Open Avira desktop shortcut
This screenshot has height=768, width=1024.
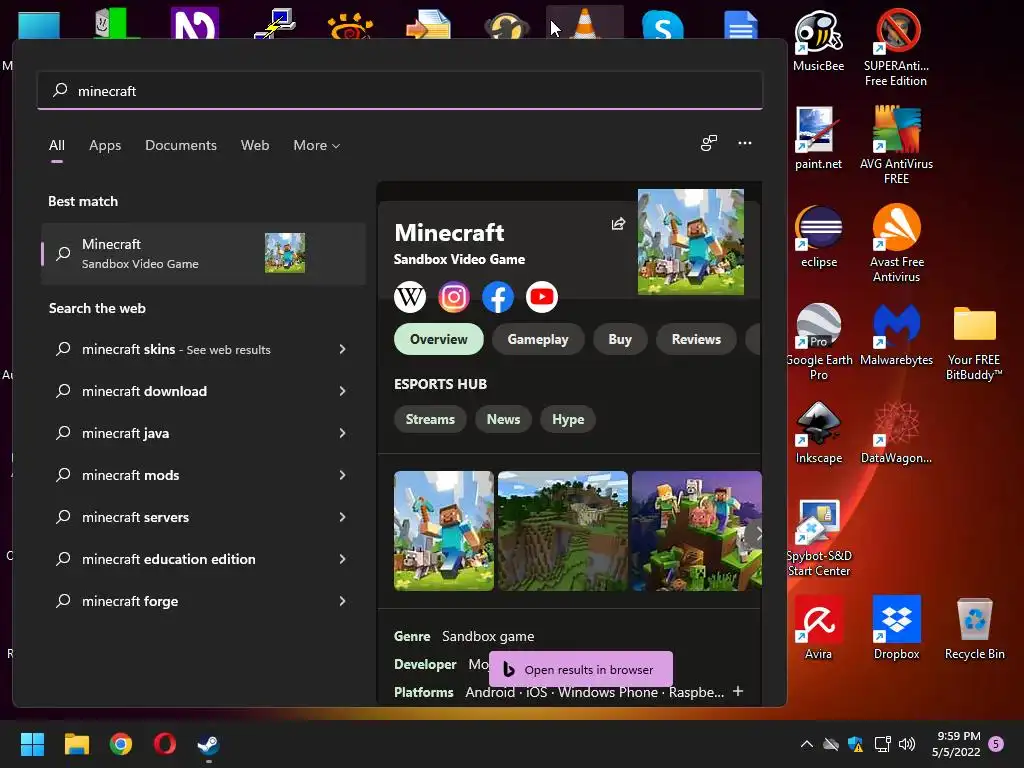pyautogui.click(x=818, y=628)
